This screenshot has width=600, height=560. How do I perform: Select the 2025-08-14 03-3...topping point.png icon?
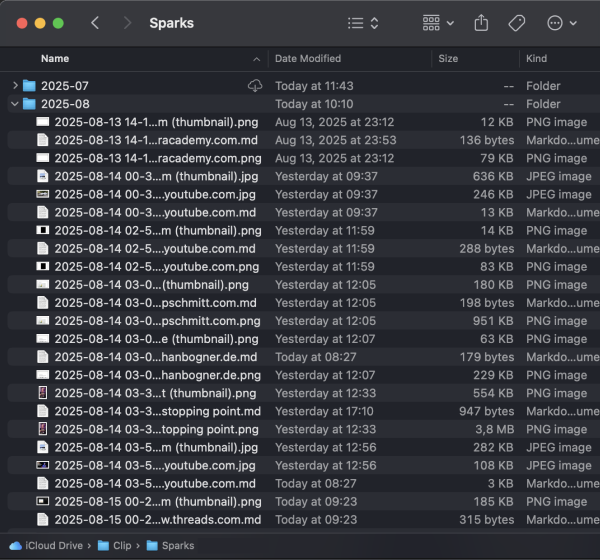click(x=42, y=429)
